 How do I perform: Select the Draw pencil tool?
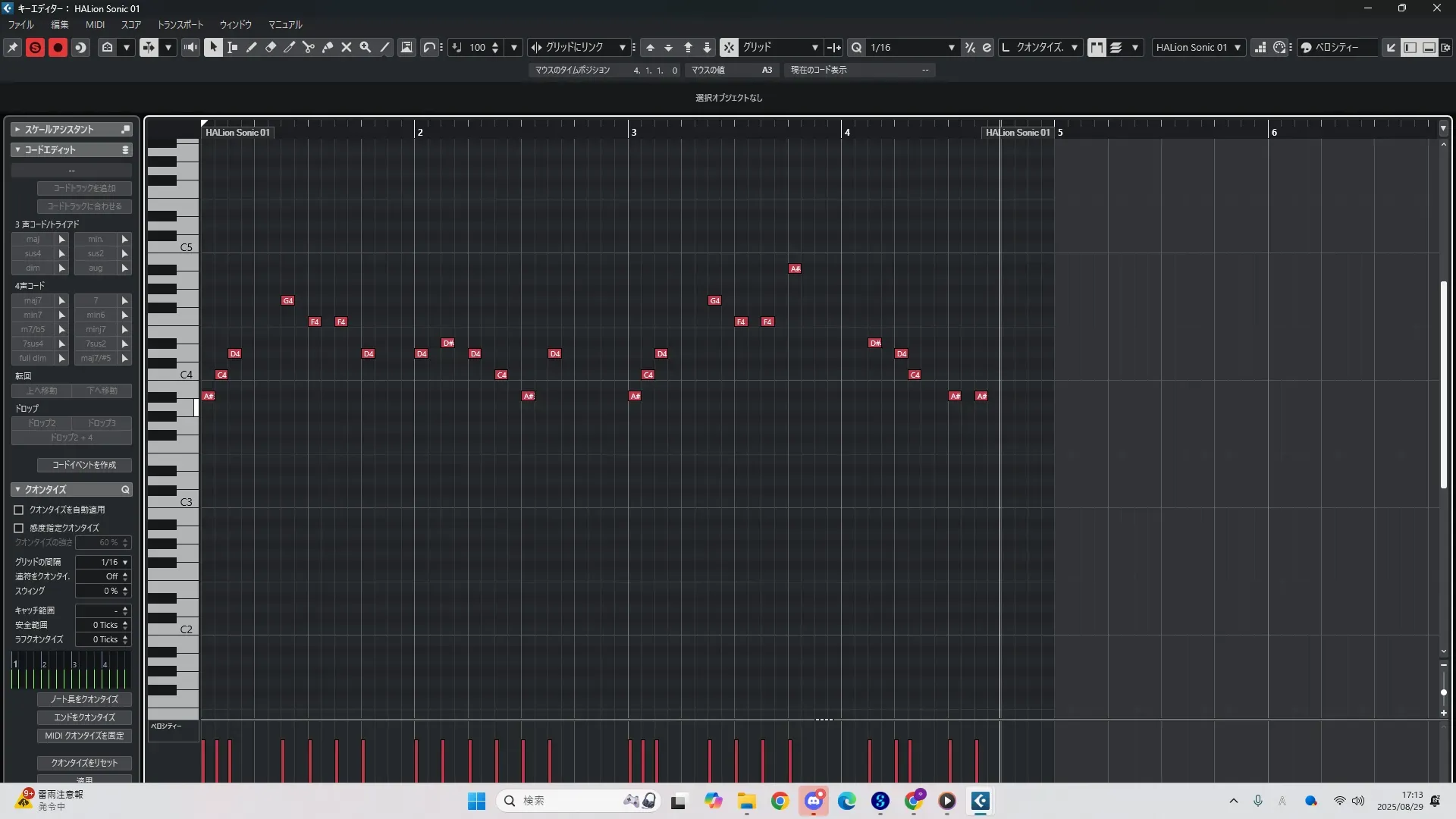click(252, 47)
